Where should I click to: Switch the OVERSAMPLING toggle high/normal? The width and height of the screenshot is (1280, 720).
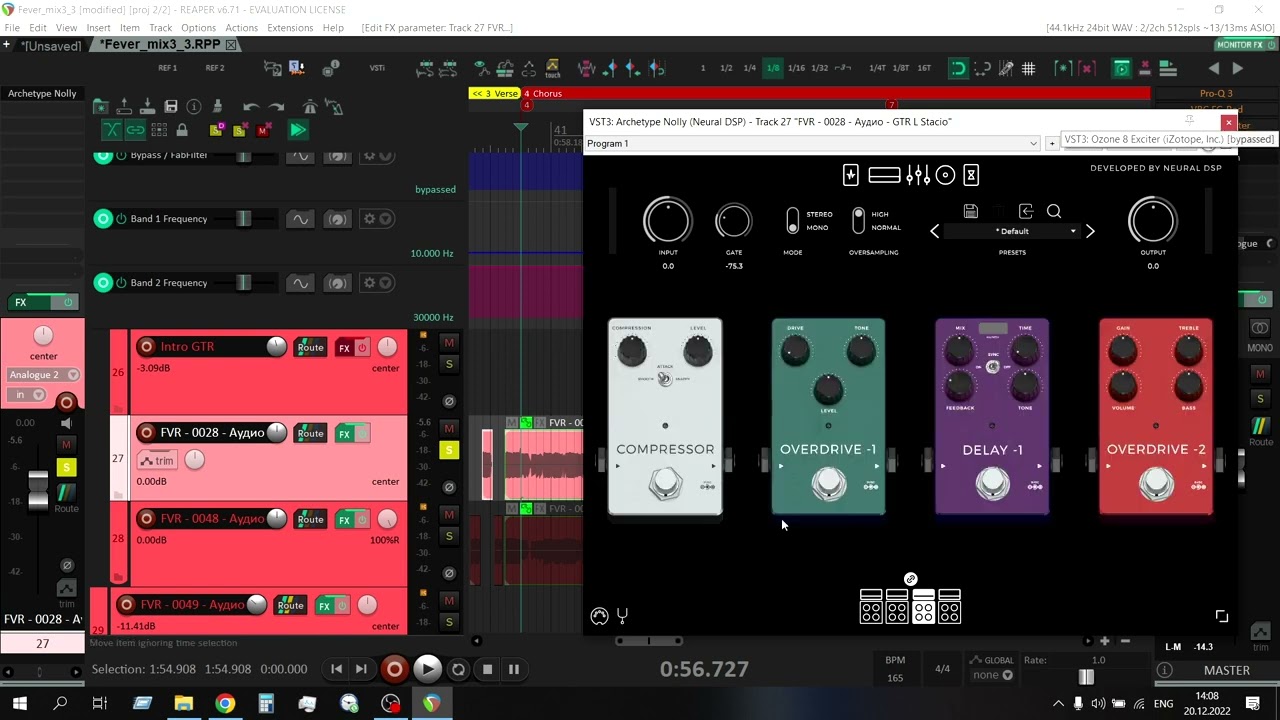pos(858,220)
